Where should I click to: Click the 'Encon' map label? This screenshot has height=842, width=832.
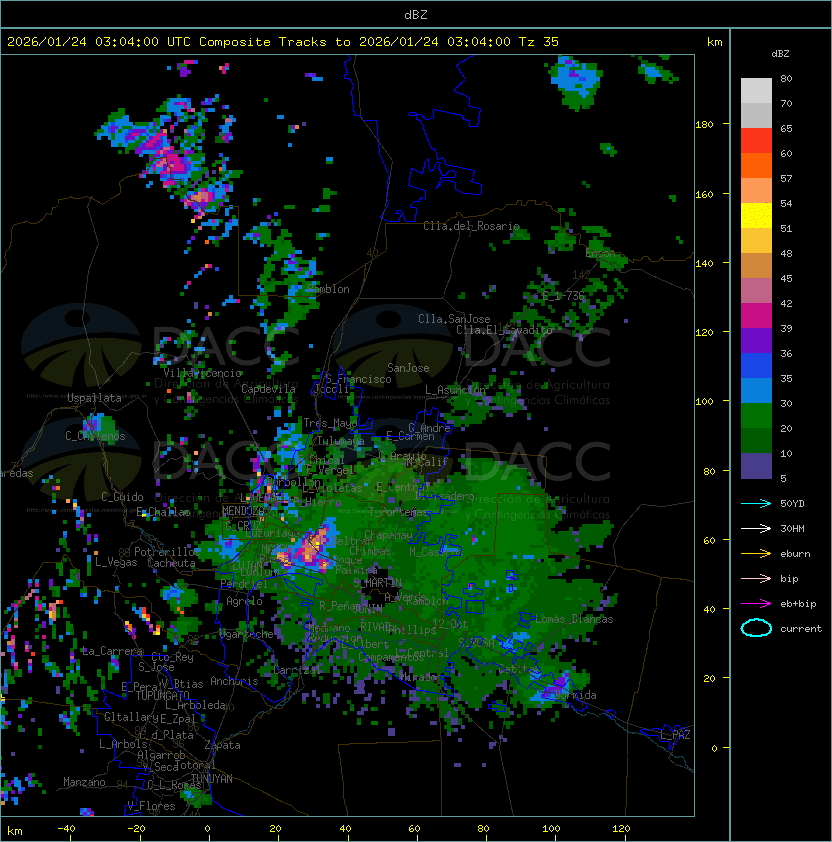coord(601,253)
